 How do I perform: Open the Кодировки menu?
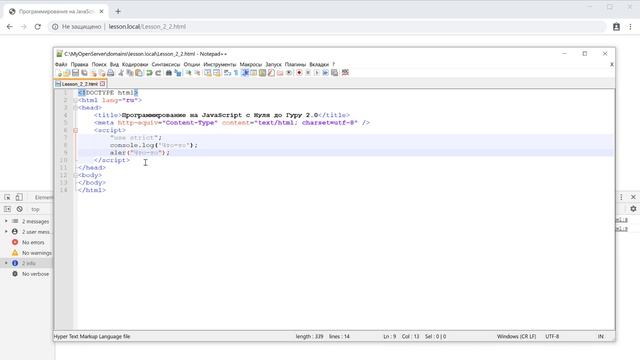point(135,64)
